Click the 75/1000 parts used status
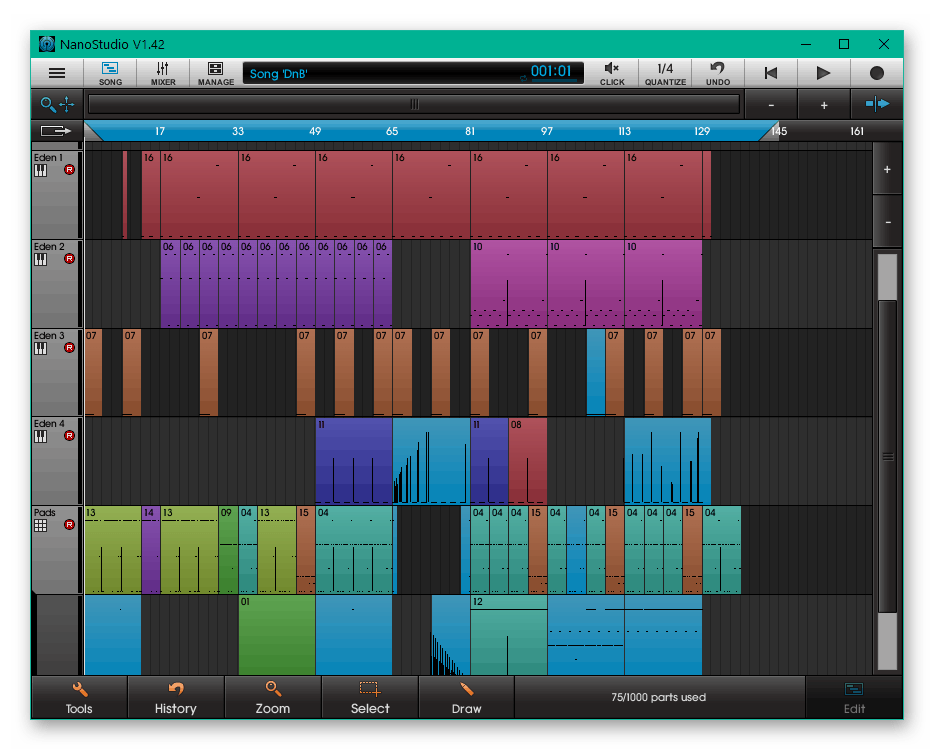Viewport: 934px width, 750px height. point(659,697)
